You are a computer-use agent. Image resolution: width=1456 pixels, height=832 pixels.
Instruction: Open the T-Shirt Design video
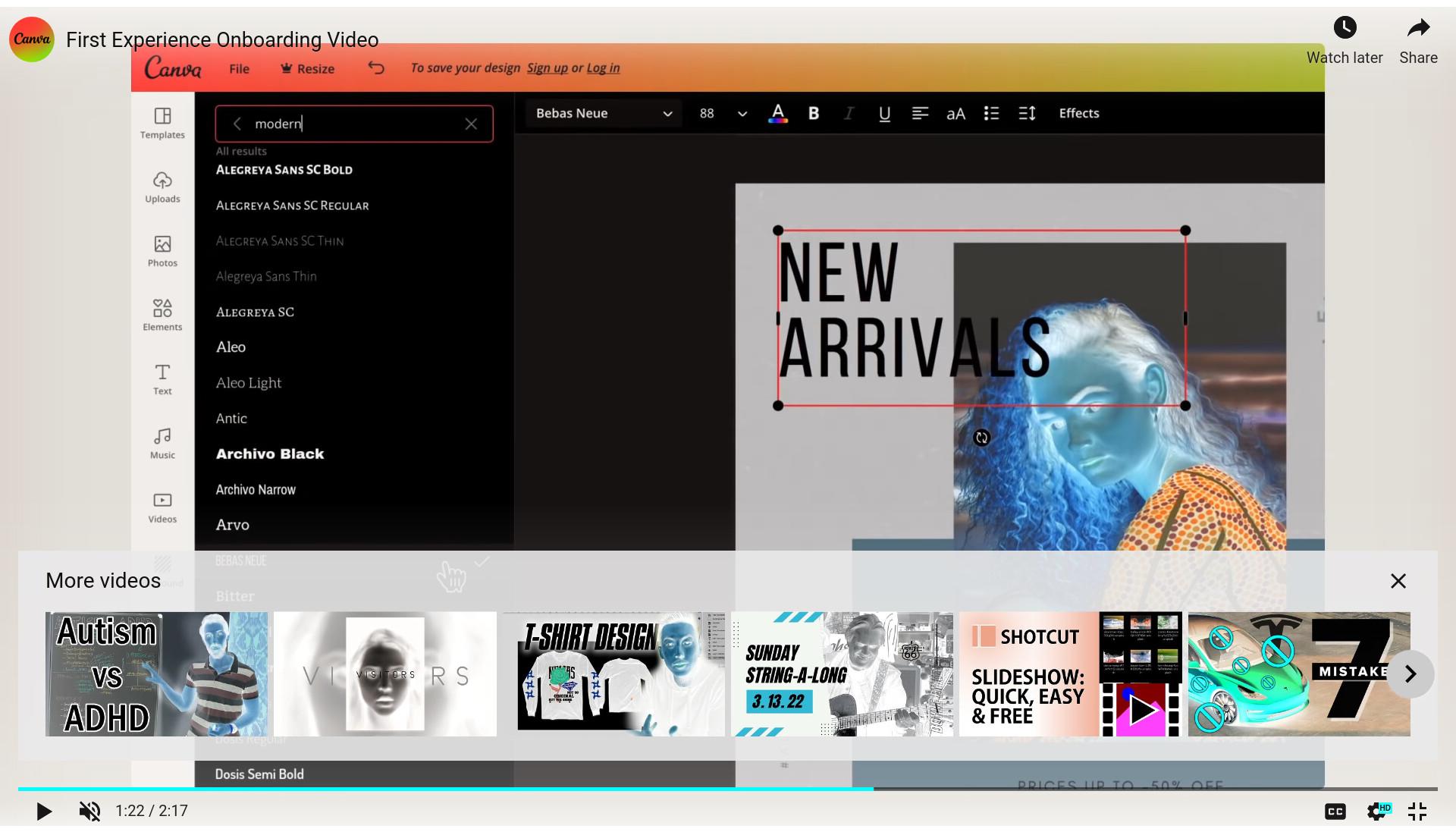tap(613, 674)
